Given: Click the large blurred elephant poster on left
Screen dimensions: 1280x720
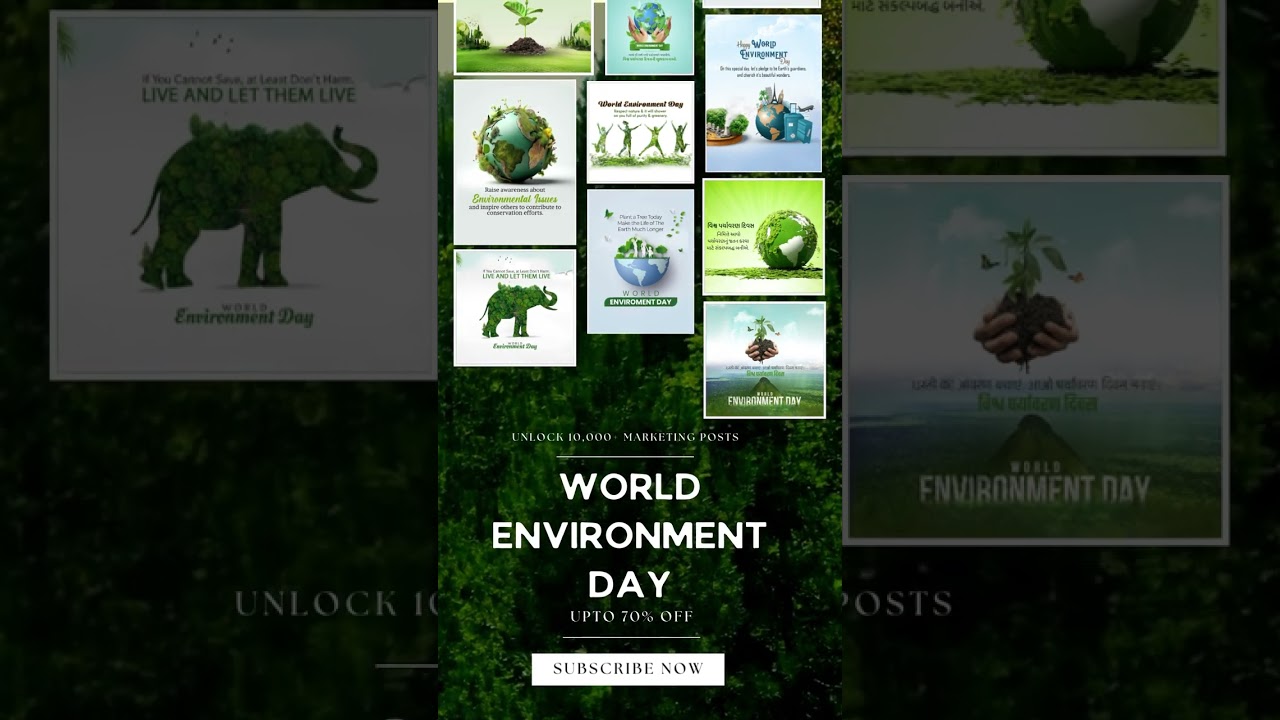Looking at the screenshot, I should point(243,196).
